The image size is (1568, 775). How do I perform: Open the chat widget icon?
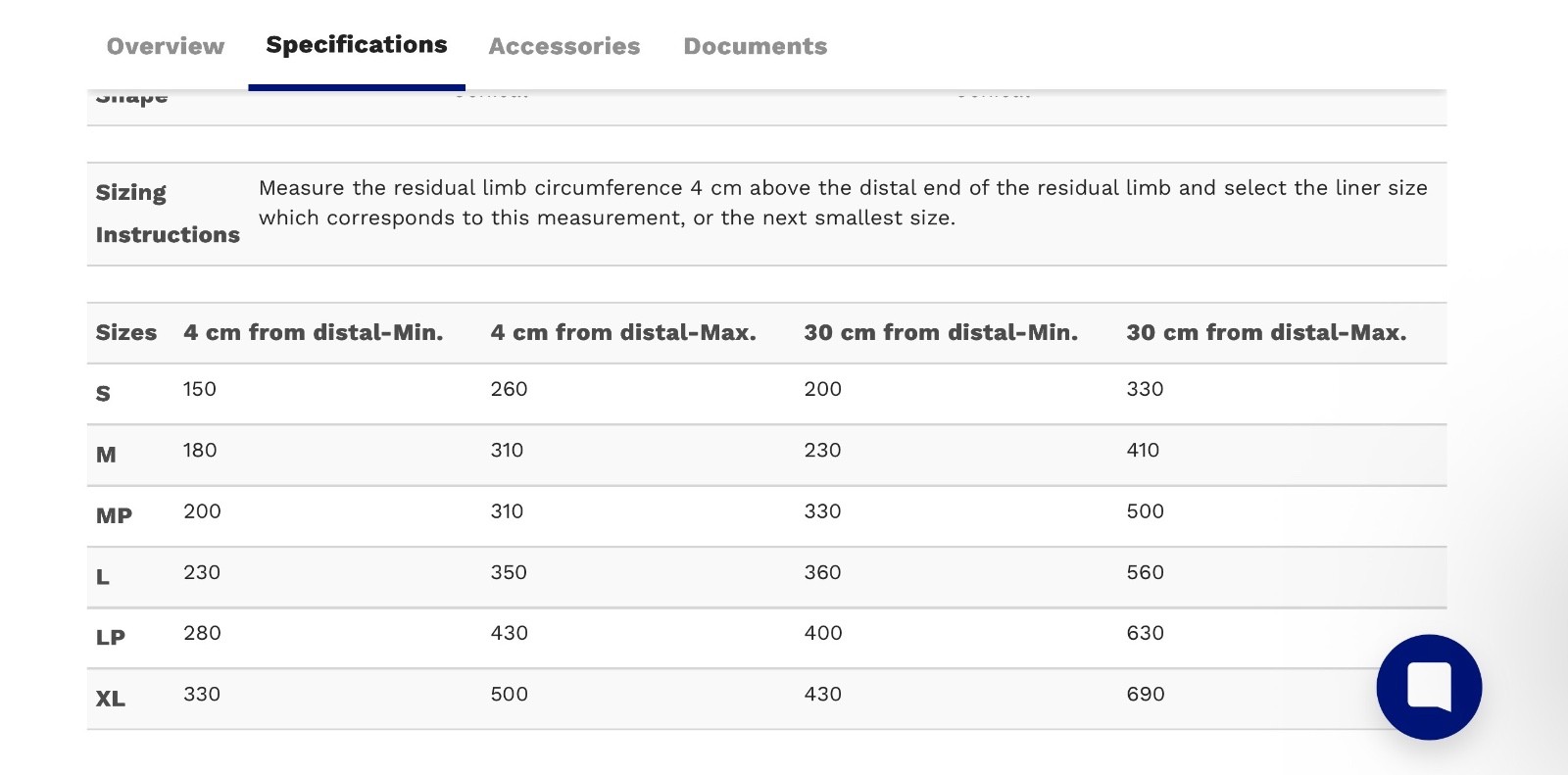tap(1429, 687)
